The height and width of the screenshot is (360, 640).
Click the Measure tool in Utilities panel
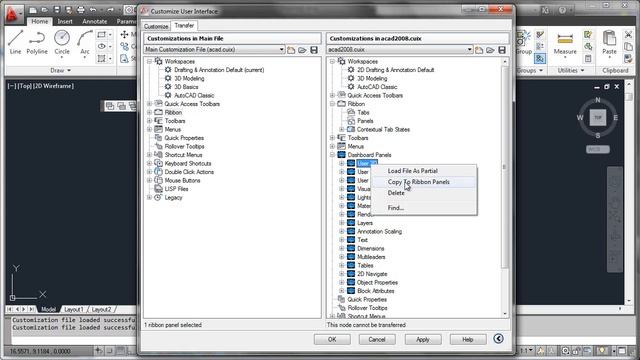[565, 43]
